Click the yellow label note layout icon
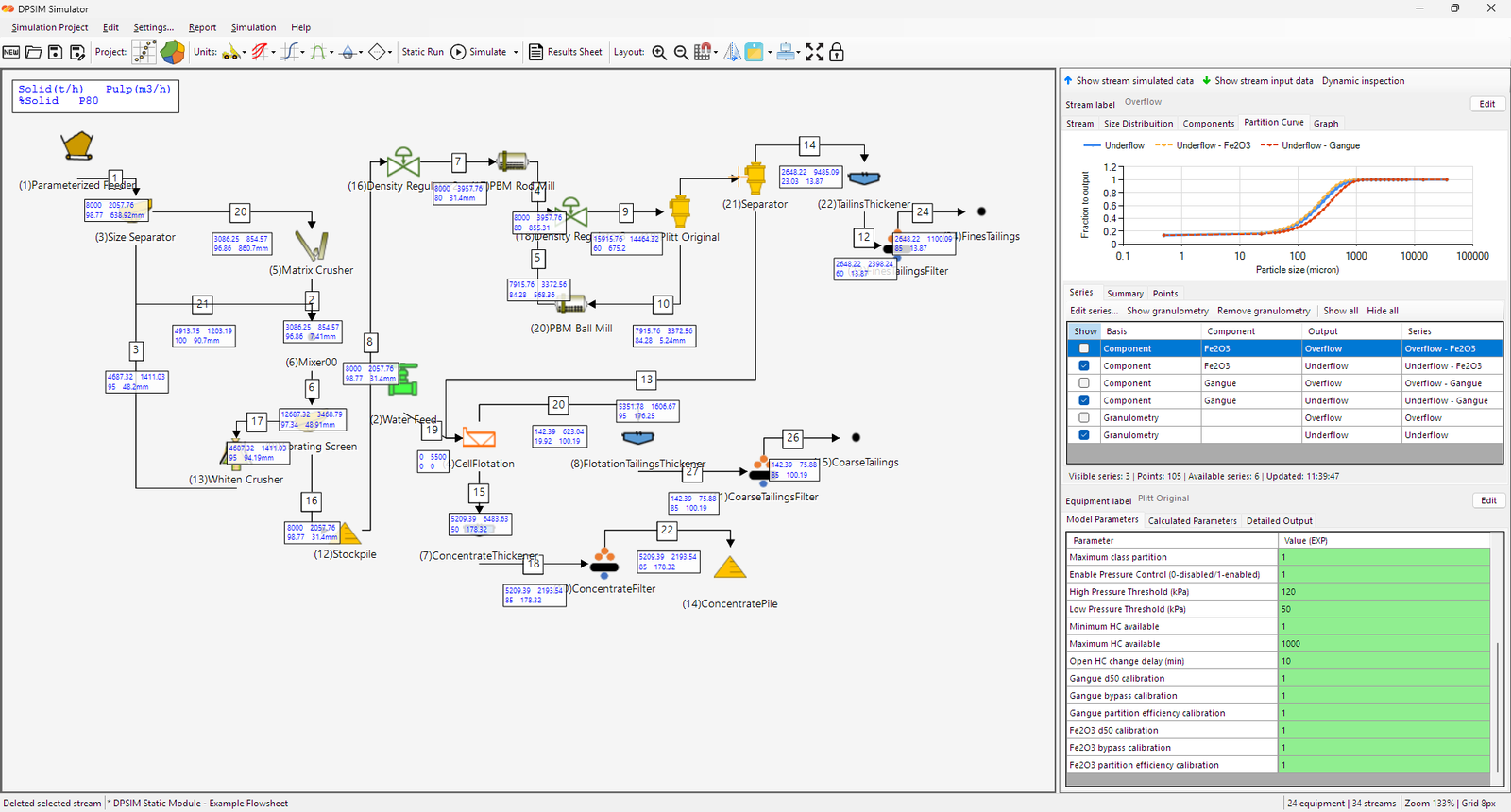Screen dimensions: 1511x812 [754, 52]
